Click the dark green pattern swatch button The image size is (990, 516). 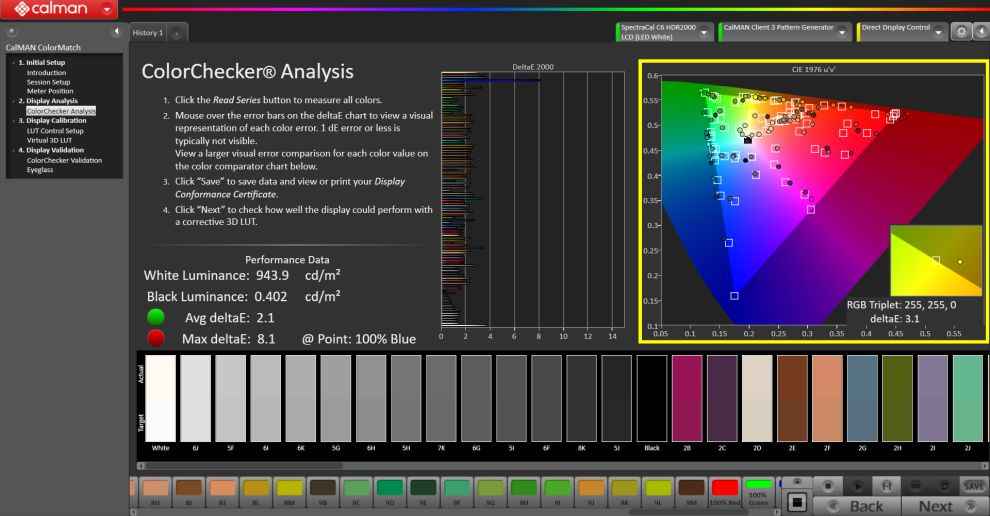(x=423, y=492)
